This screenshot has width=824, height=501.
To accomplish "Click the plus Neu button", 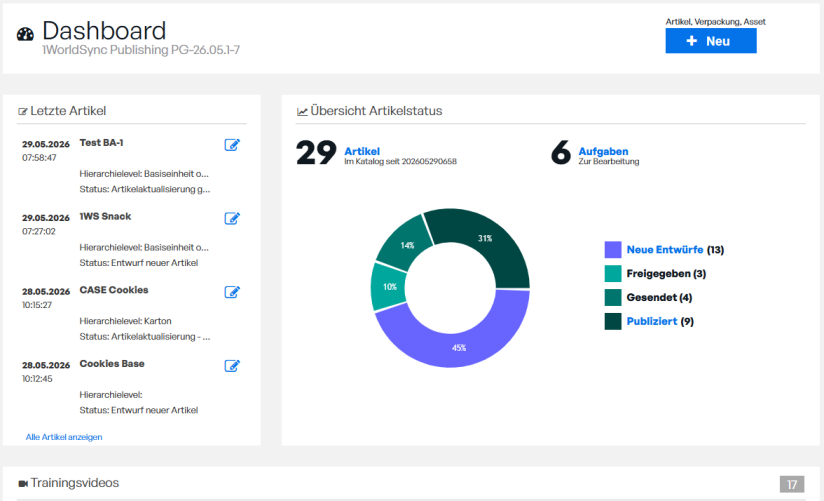I will [710, 41].
